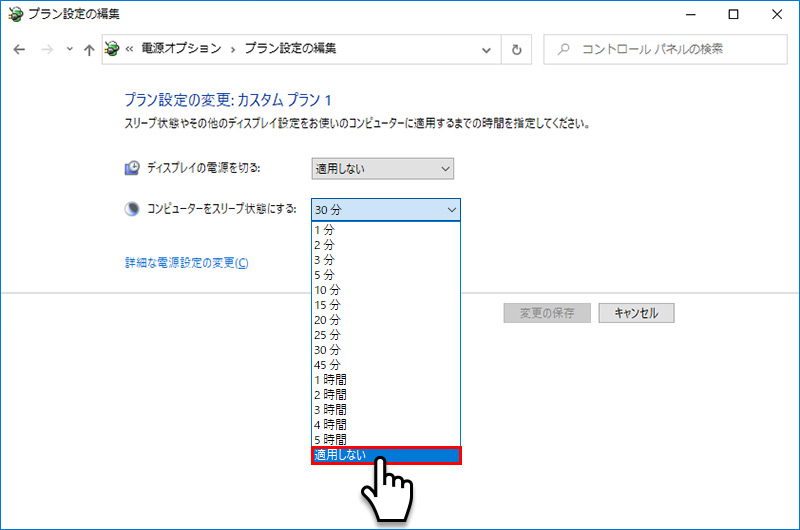Choose 10 分 sleep time
Image resolution: width=800 pixels, height=530 pixels.
(386, 290)
